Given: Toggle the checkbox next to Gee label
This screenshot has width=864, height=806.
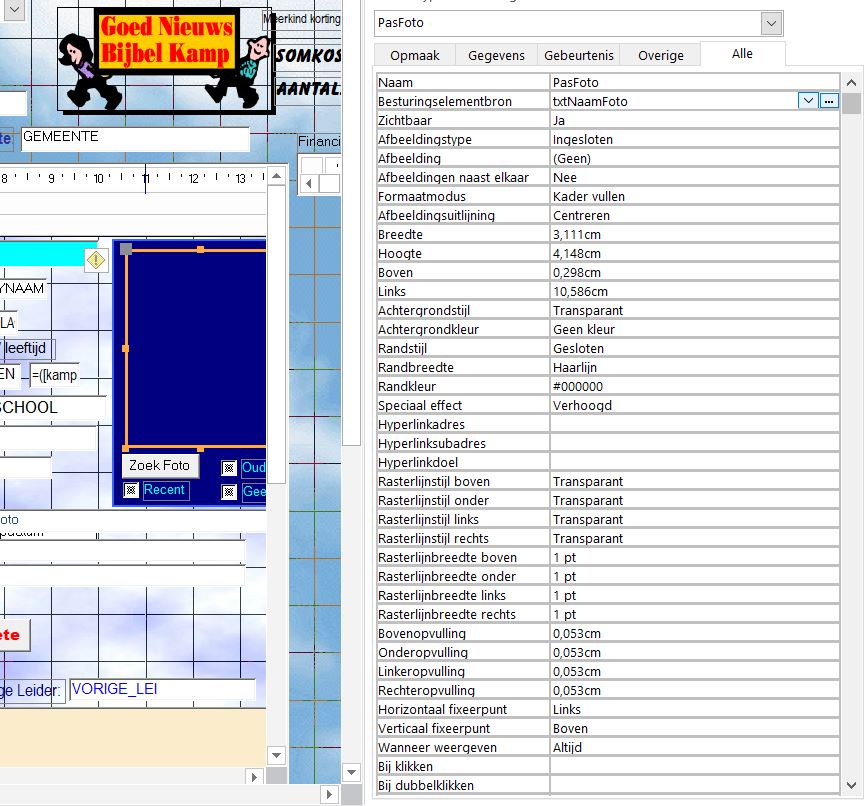Looking at the screenshot, I should (229, 491).
